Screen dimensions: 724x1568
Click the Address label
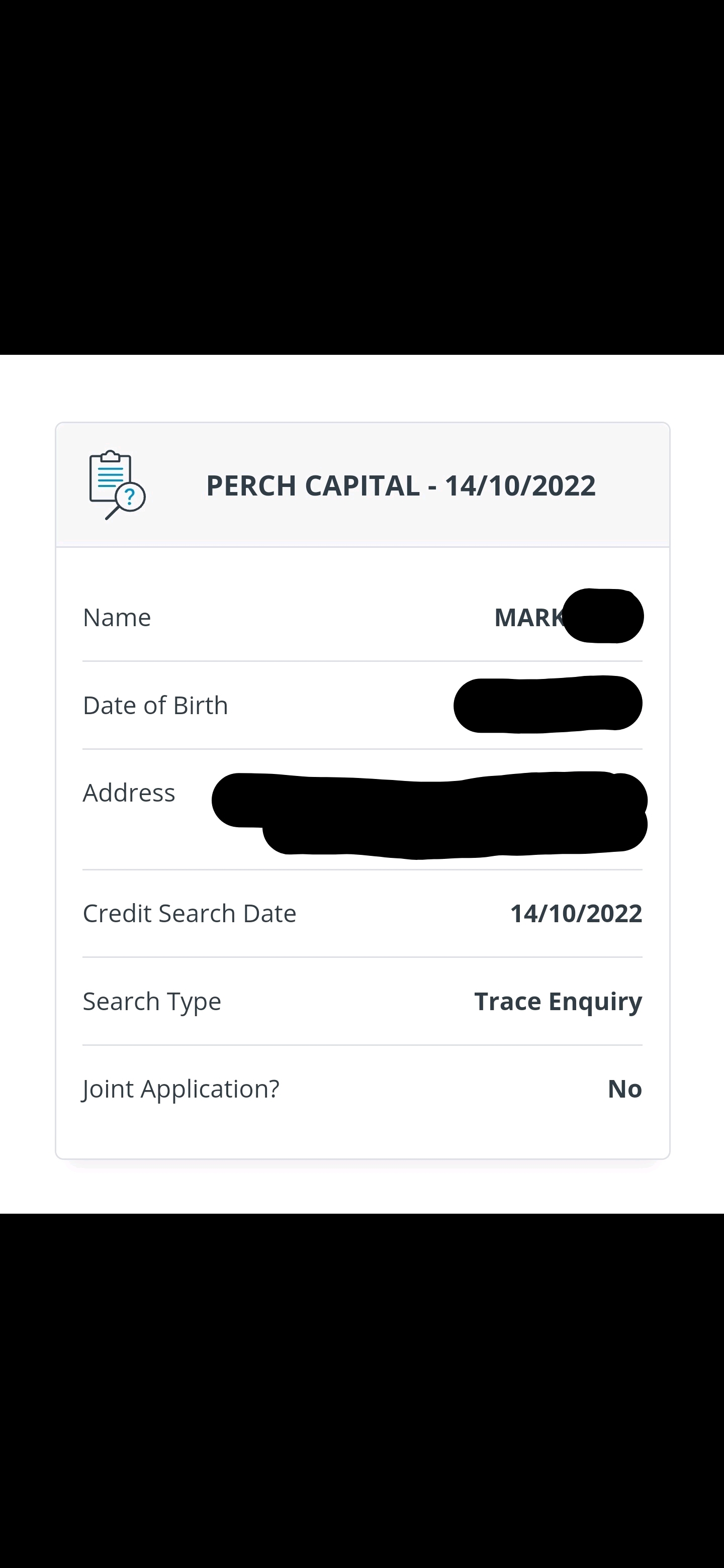pos(129,793)
